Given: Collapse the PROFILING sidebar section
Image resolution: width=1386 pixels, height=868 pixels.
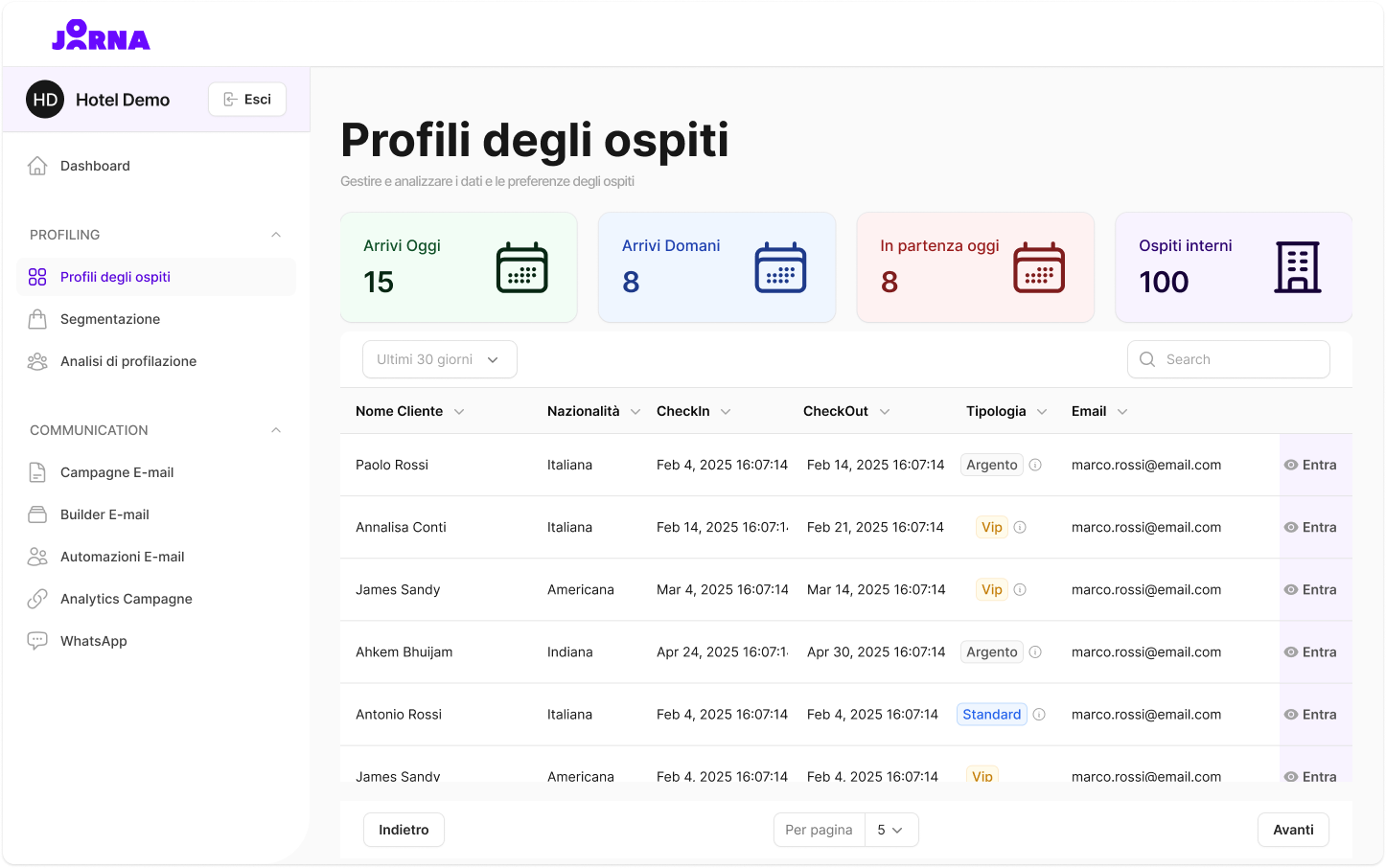Looking at the screenshot, I should 276,235.
